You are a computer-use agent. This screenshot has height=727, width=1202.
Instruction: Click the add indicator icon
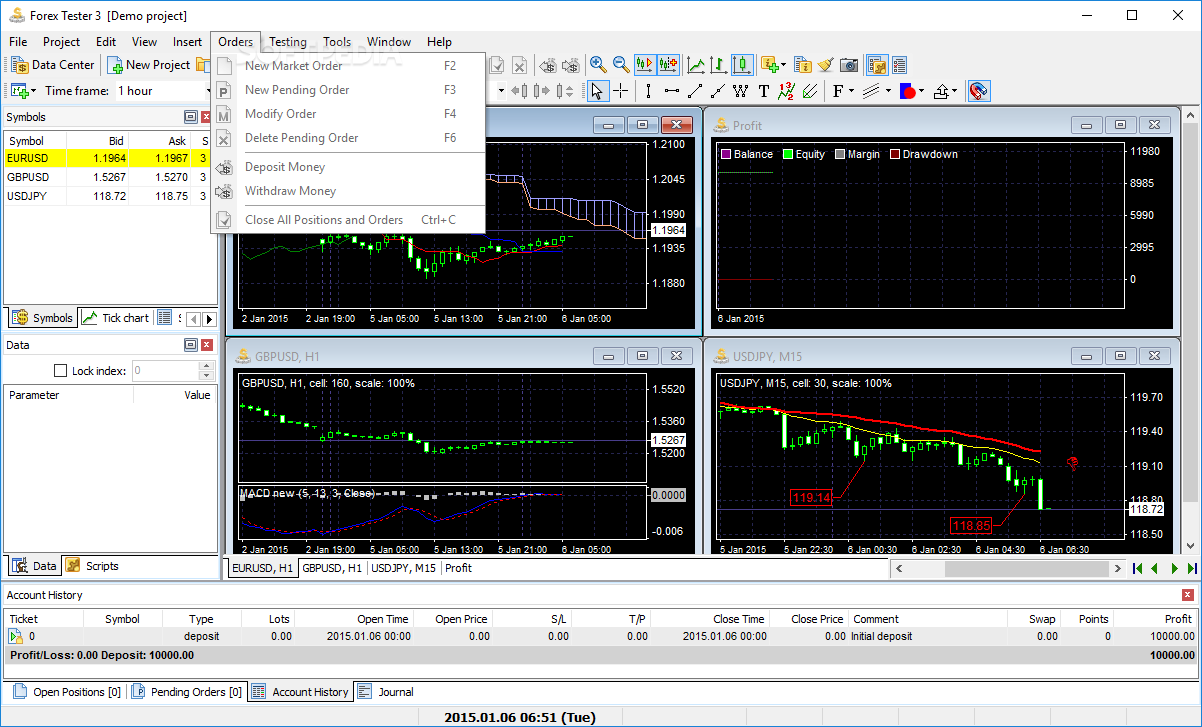tap(769, 65)
